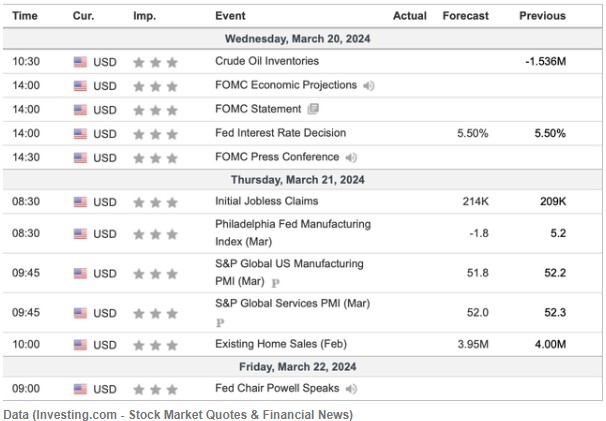Click speaker icon beside FOMC Economic Projections

369,85
